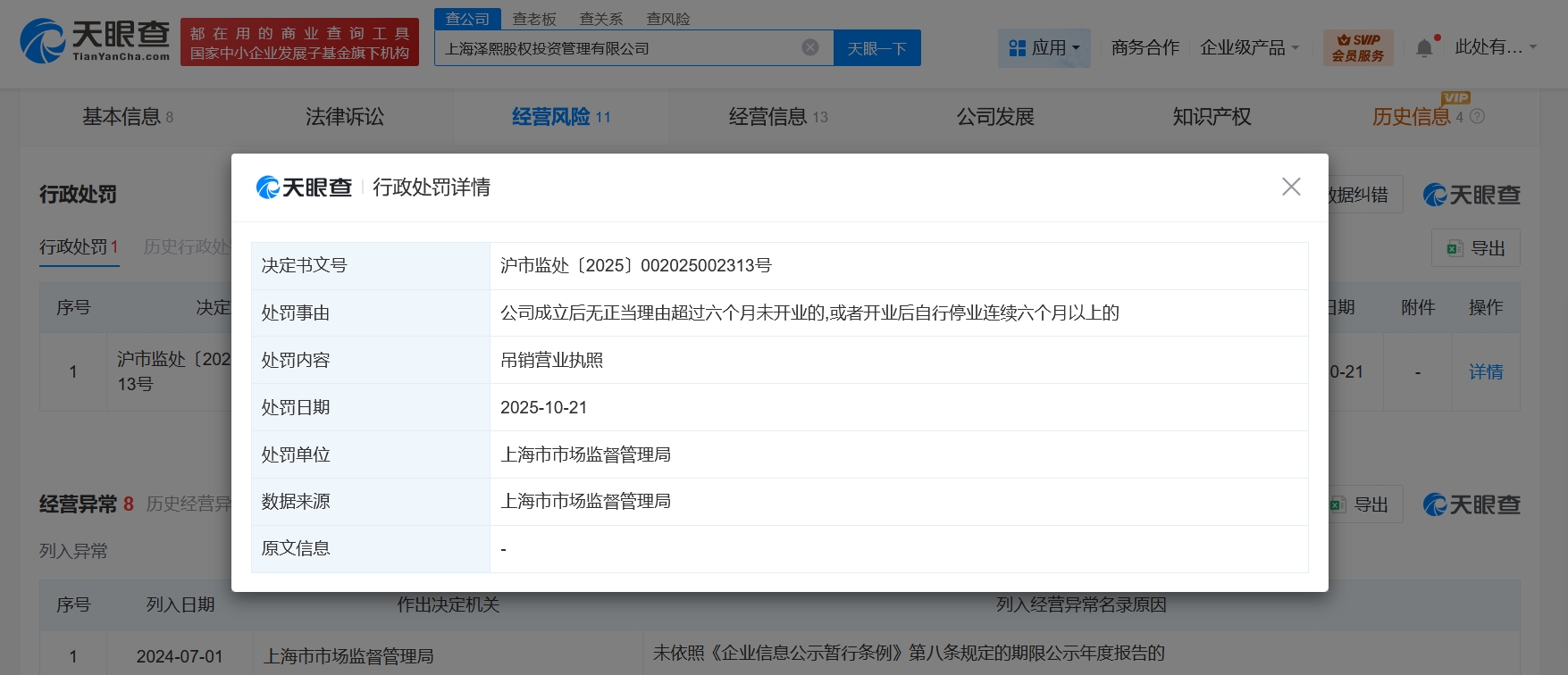The width and height of the screenshot is (1568, 675).
Task: Select the 查风险 search tab
Action: point(668,19)
